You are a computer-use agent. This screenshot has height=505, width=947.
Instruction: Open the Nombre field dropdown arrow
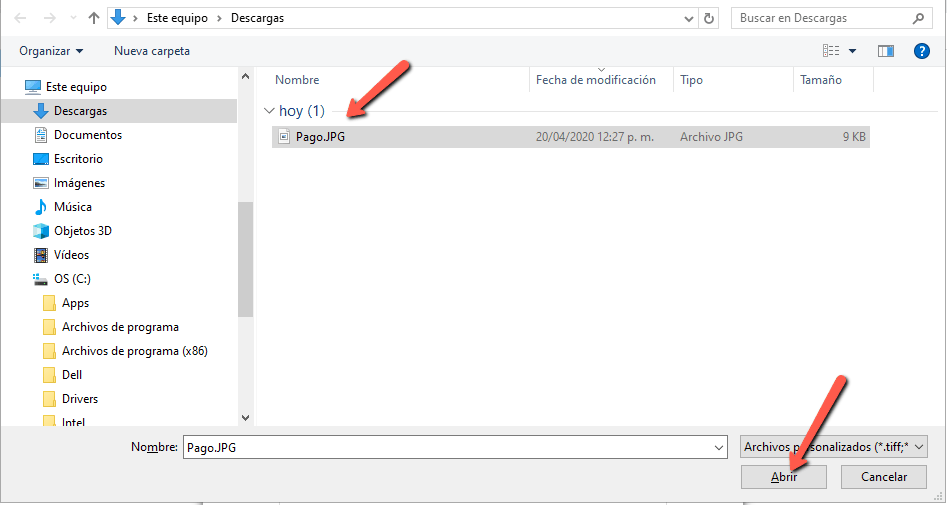pos(719,448)
